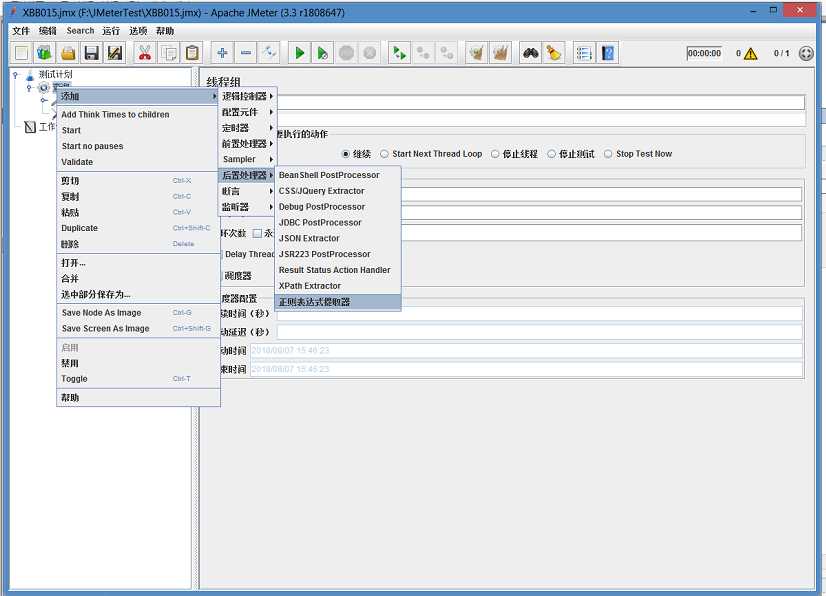
Task: Click the Remote Stop All icon
Action: [x=423, y=53]
